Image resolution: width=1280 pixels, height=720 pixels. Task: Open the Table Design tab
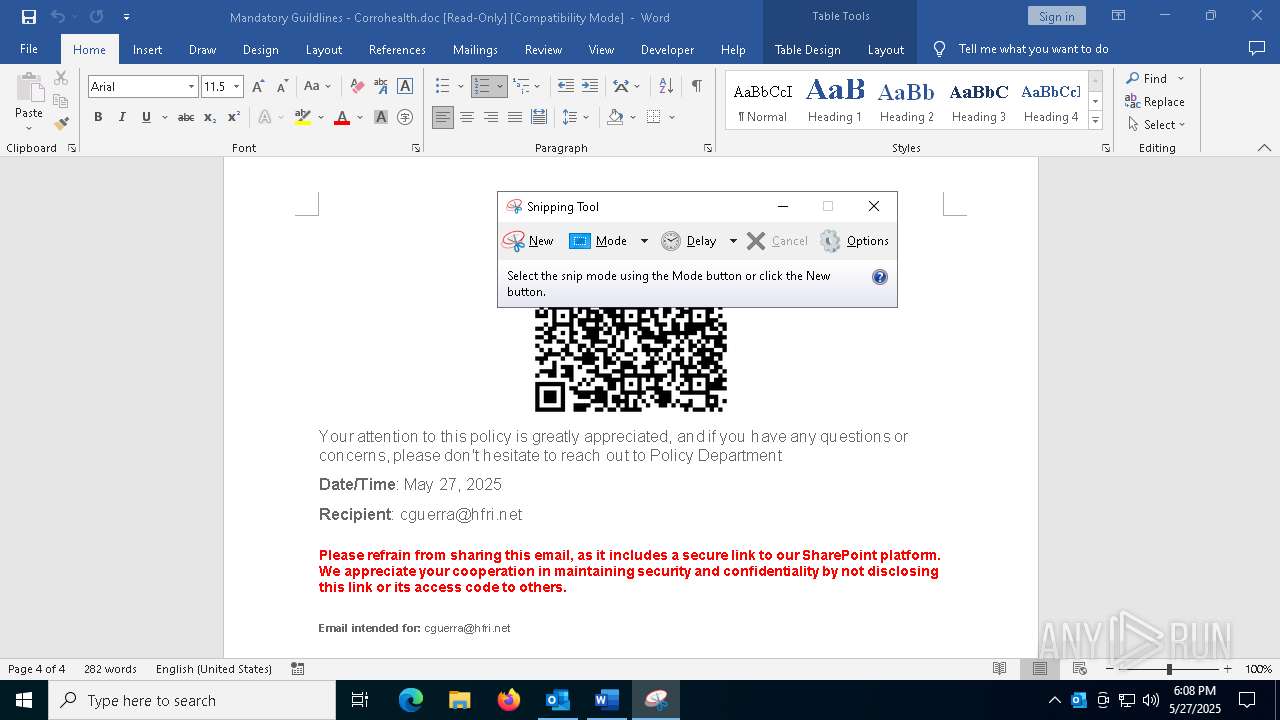pos(807,49)
